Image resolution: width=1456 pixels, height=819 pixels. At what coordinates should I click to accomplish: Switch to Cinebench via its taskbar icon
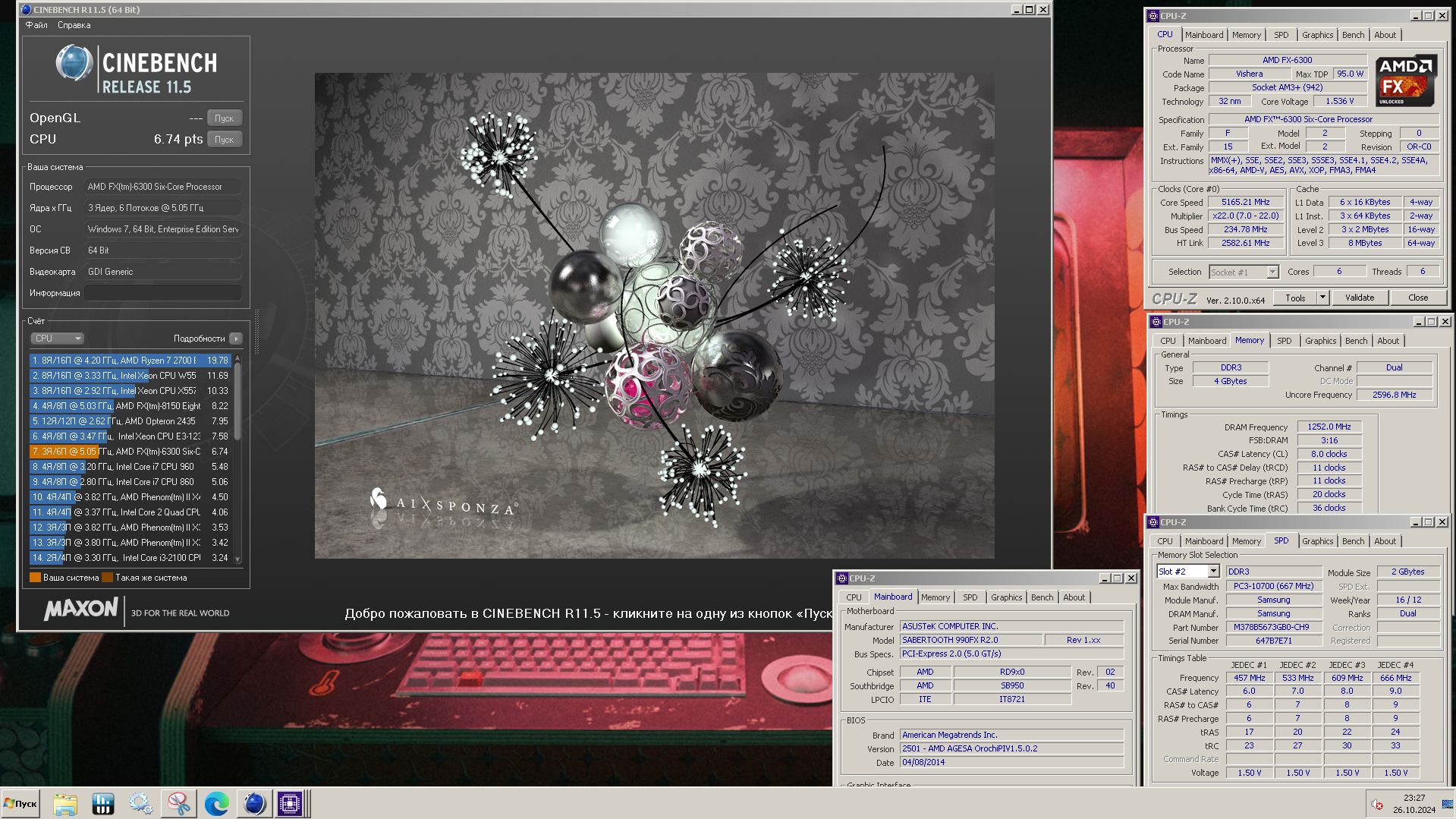click(x=254, y=804)
